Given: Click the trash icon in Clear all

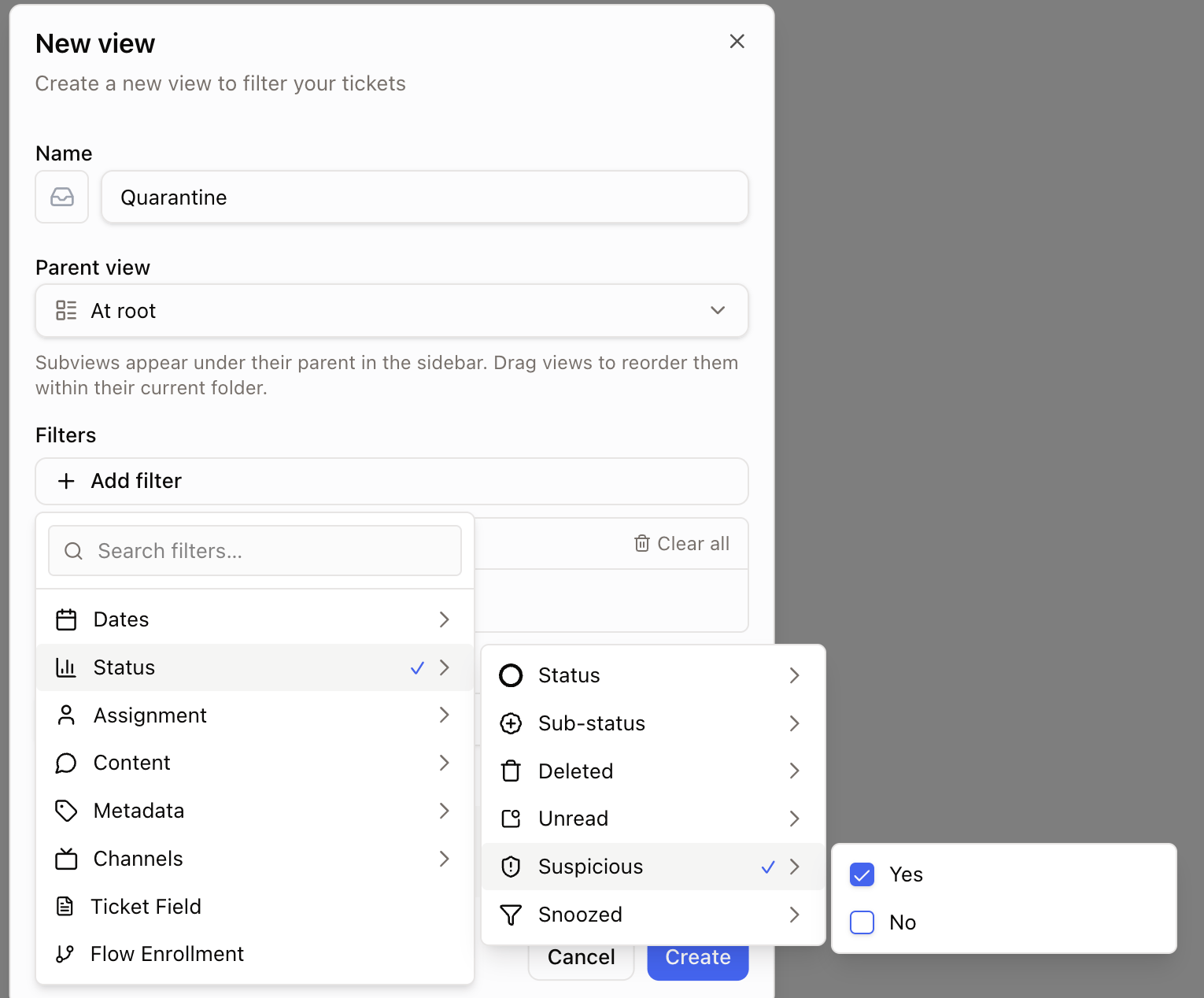Looking at the screenshot, I should tap(642, 543).
